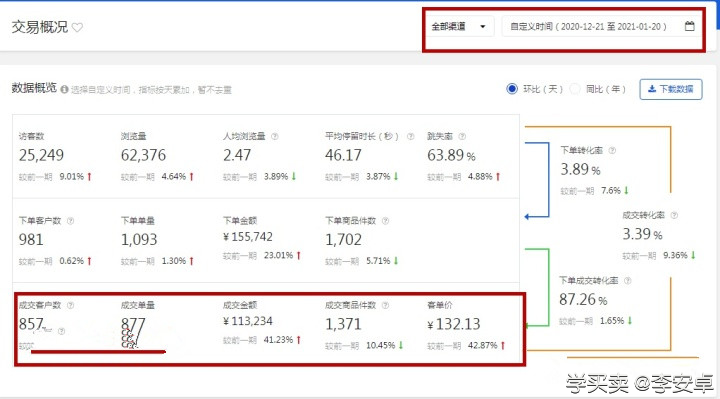Click the 下单成交转化率 change percentage 1.65%
The height and width of the screenshot is (399, 720).
(x=612, y=320)
